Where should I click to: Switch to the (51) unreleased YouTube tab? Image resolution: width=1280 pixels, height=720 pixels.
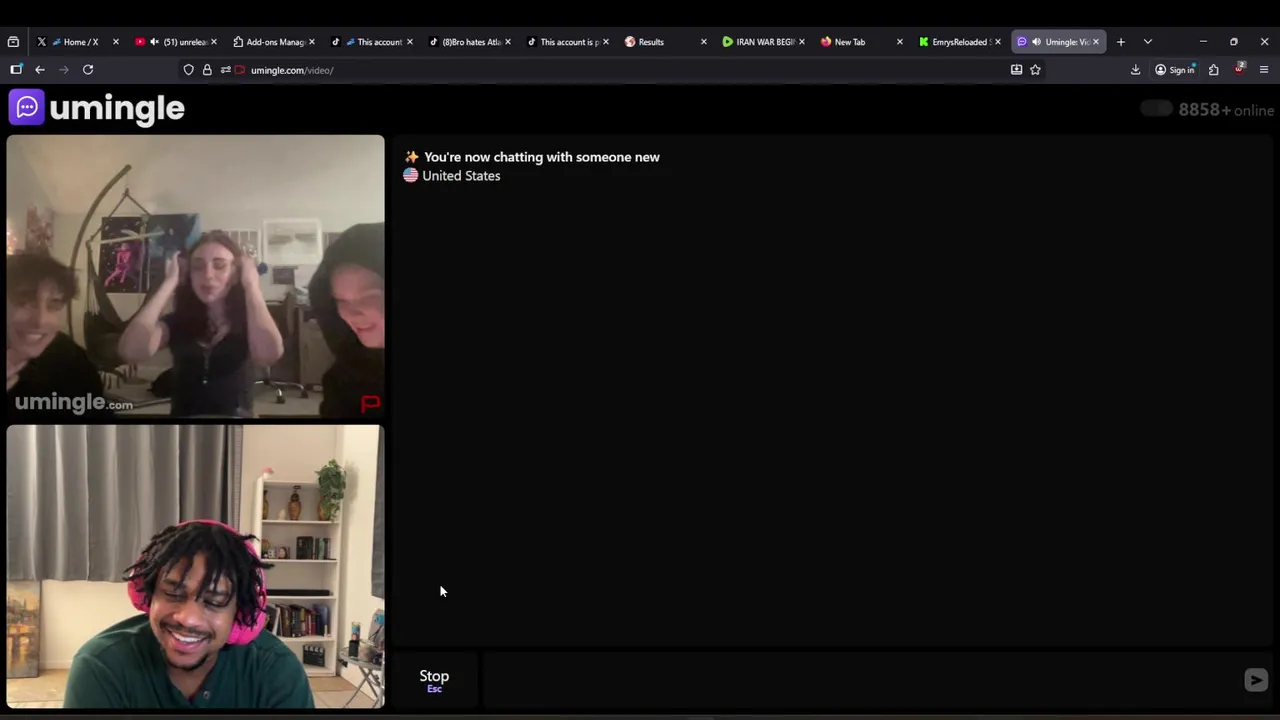pyautogui.click(x=176, y=42)
